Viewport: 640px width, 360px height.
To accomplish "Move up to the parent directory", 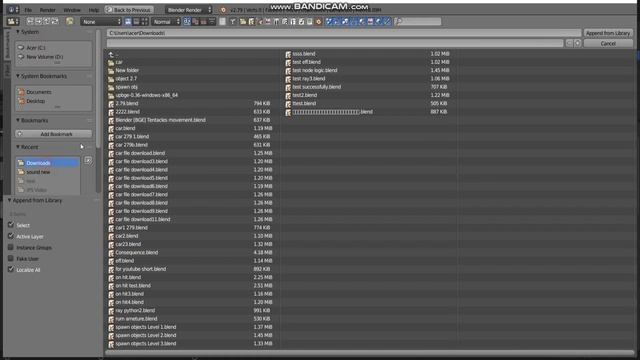I will 47,21.
